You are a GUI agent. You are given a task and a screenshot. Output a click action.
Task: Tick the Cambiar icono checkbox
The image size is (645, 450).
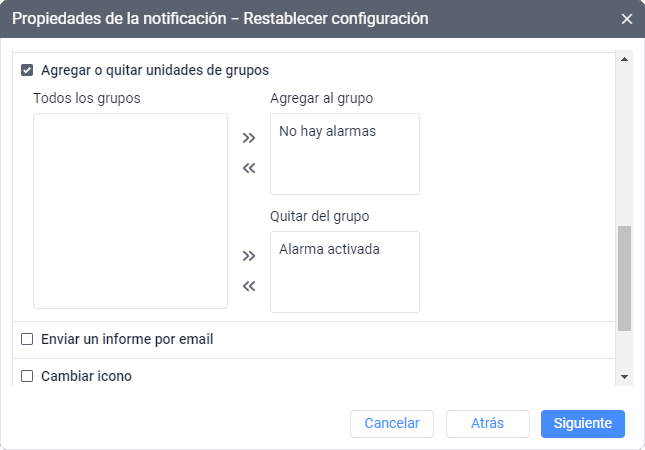click(x=28, y=377)
